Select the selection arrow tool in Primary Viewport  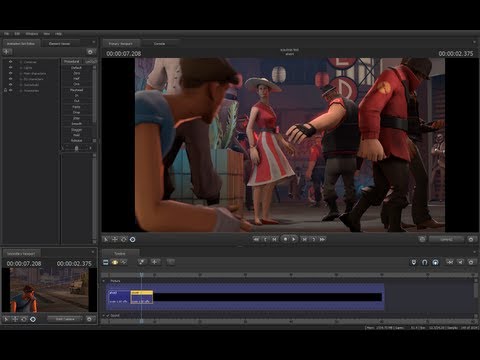coord(106,239)
